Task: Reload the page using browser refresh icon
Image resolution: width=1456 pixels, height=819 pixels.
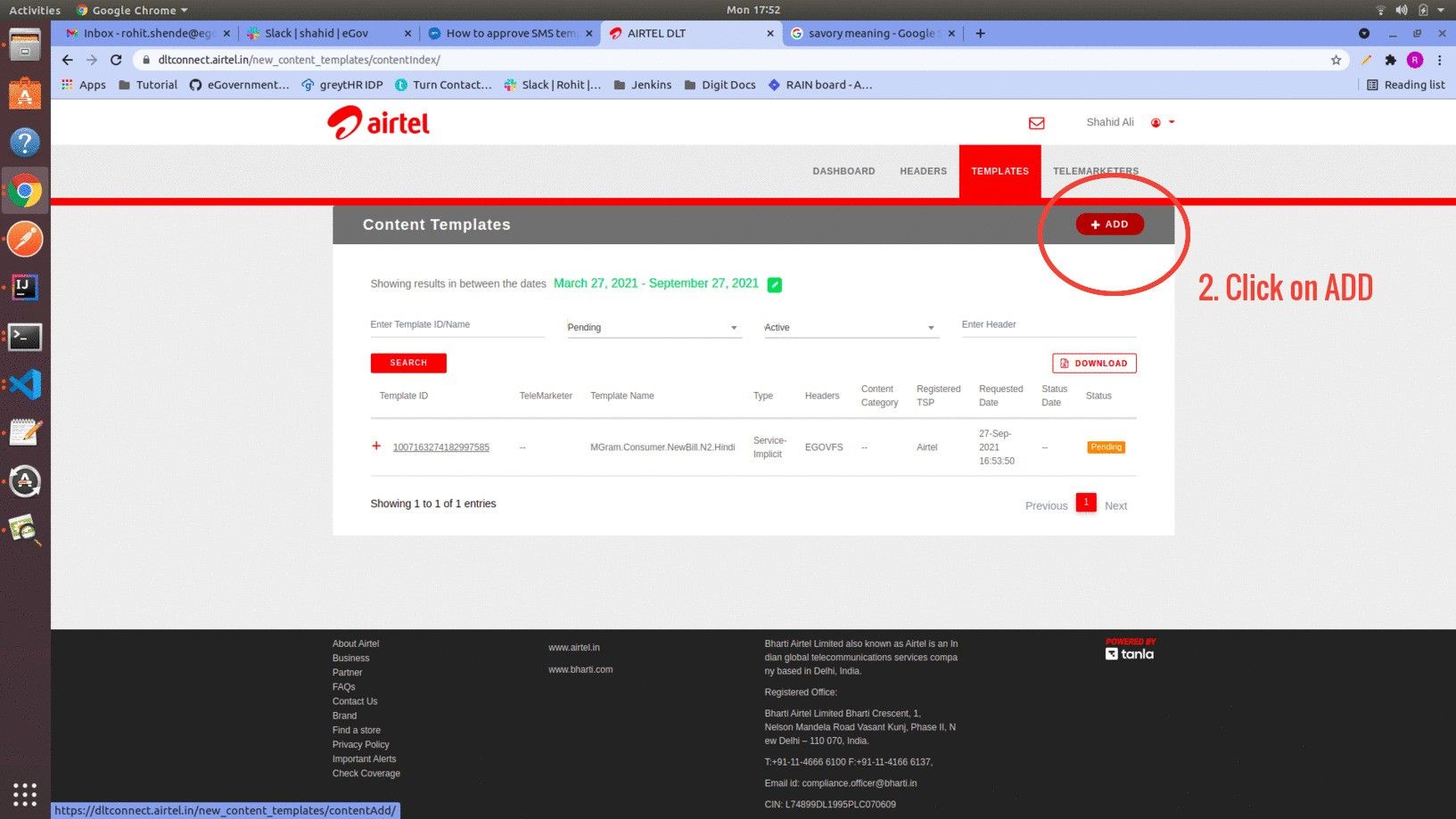Action: tap(116, 60)
